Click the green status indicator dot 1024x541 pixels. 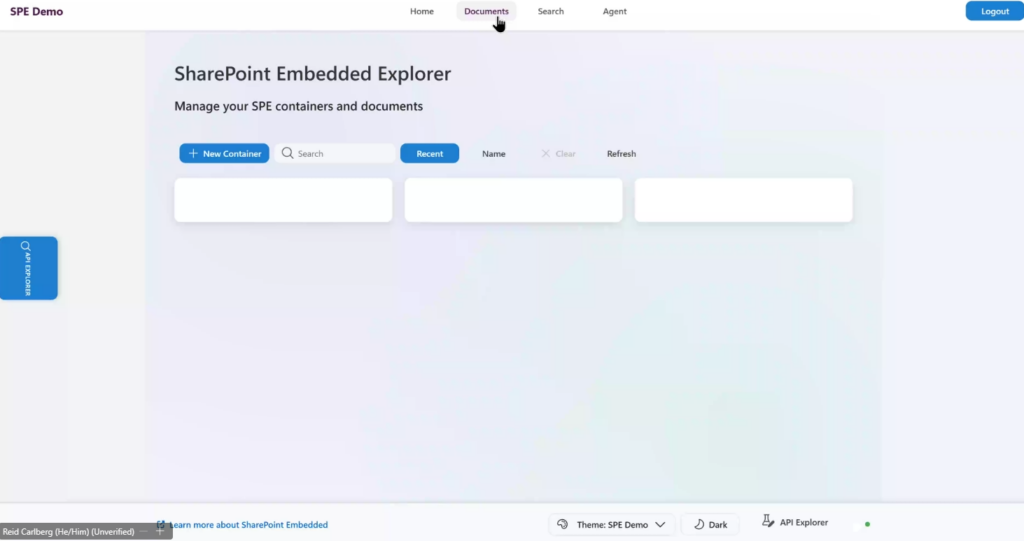click(867, 524)
